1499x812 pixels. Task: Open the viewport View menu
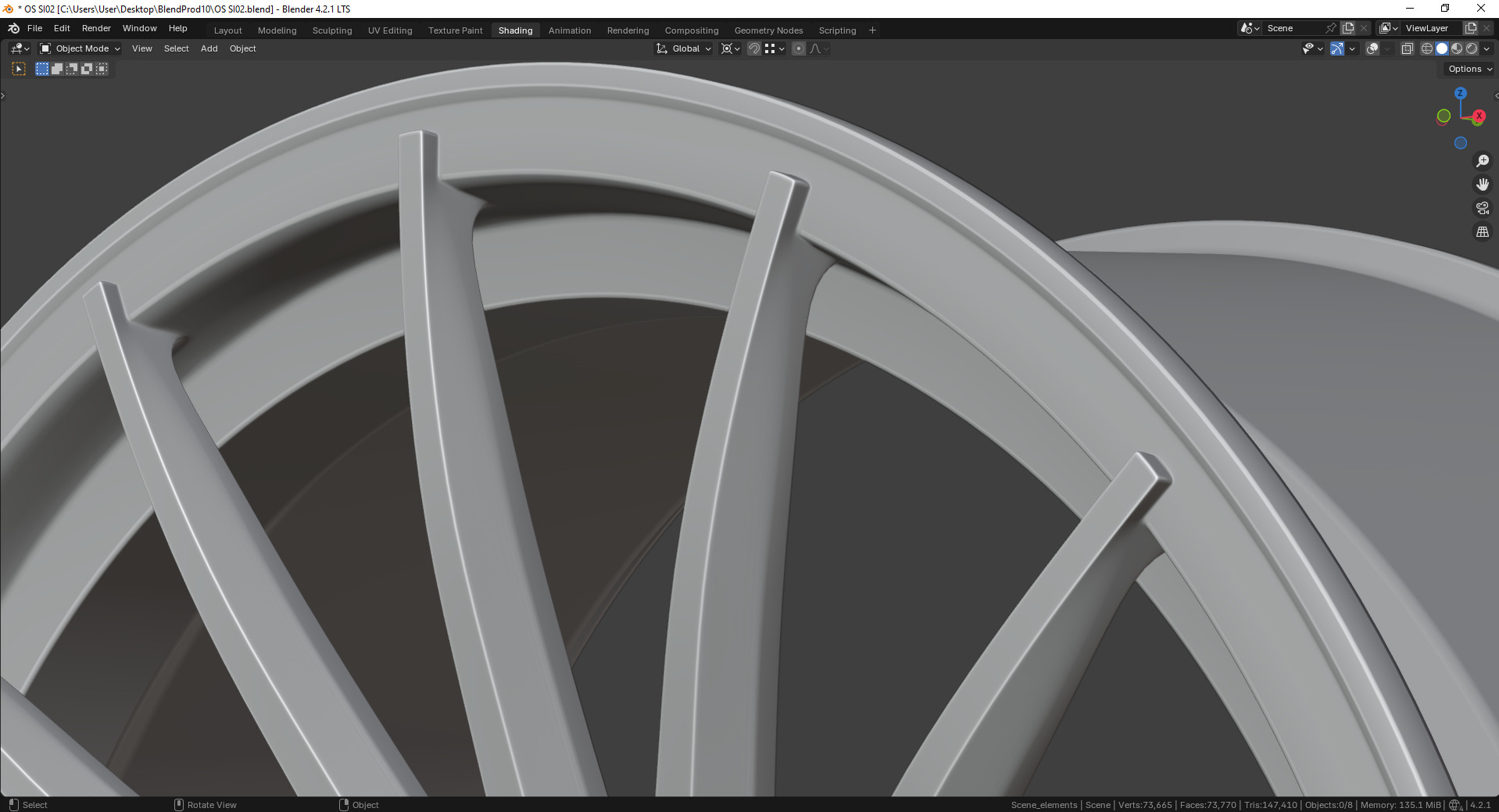pyautogui.click(x=141, y=48)
